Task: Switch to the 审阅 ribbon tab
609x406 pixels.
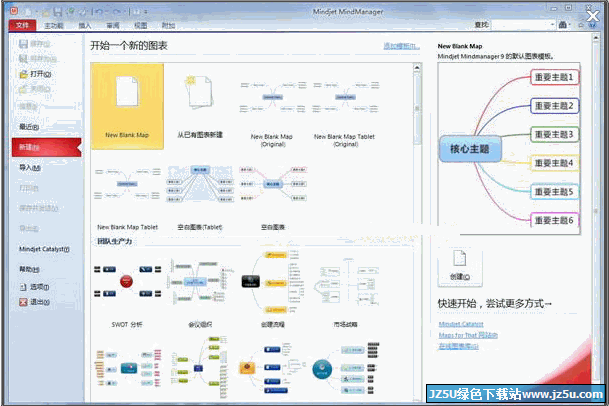Action: point(113,26)
